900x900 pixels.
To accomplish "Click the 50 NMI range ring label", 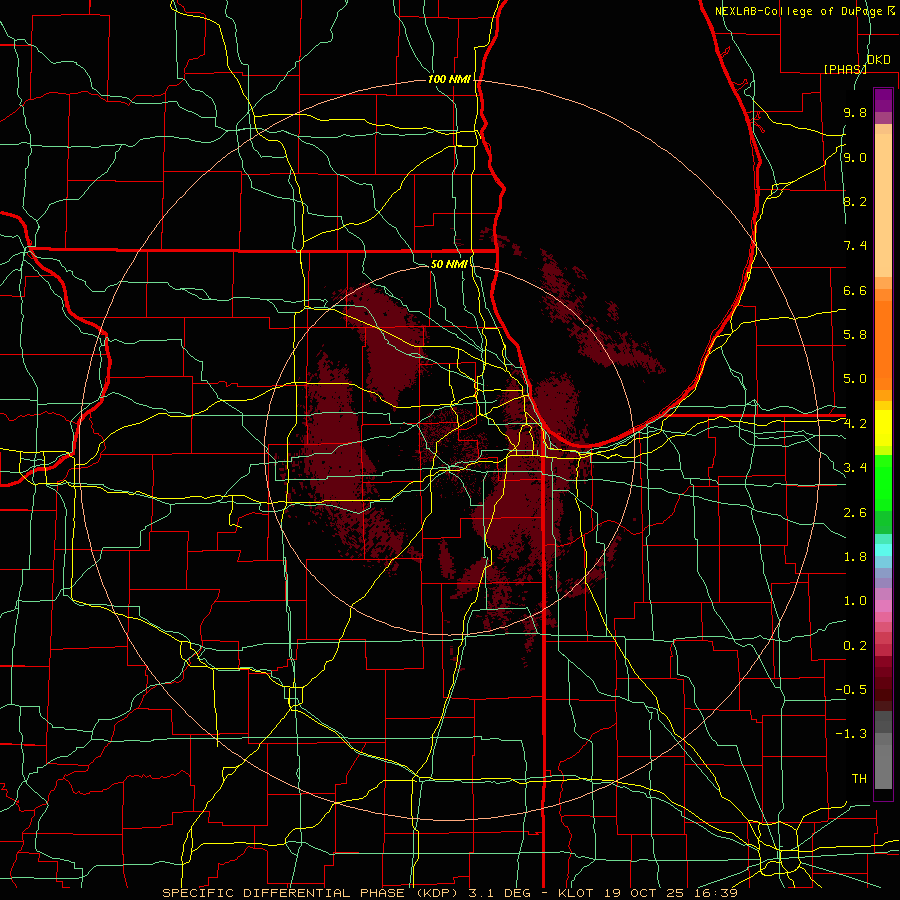I will coord(449,264).
